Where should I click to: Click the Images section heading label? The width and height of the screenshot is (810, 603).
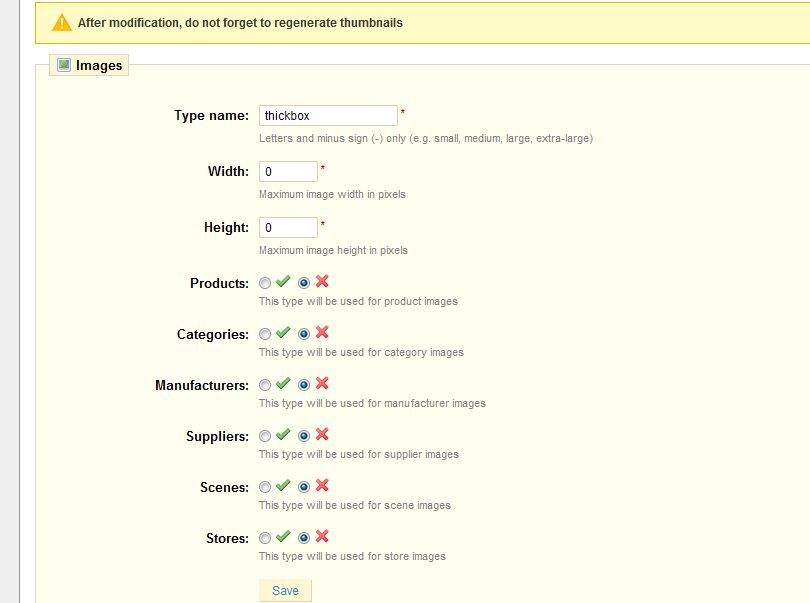pos(99,66)
